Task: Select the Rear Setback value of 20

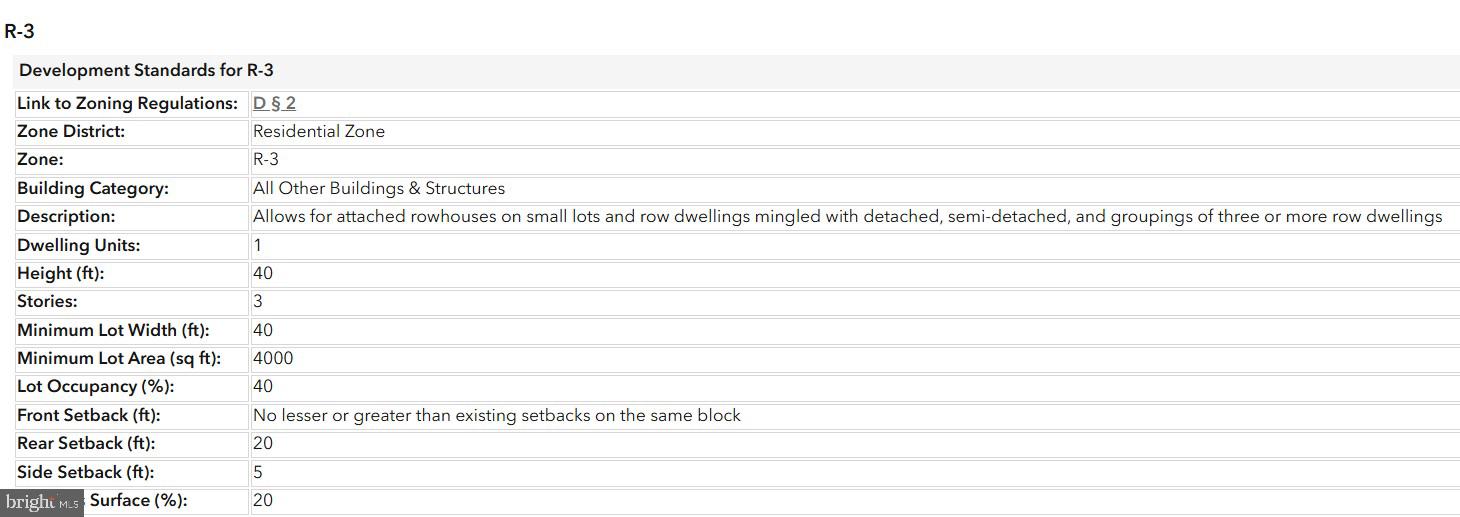Action: click(x=263, y=443)
